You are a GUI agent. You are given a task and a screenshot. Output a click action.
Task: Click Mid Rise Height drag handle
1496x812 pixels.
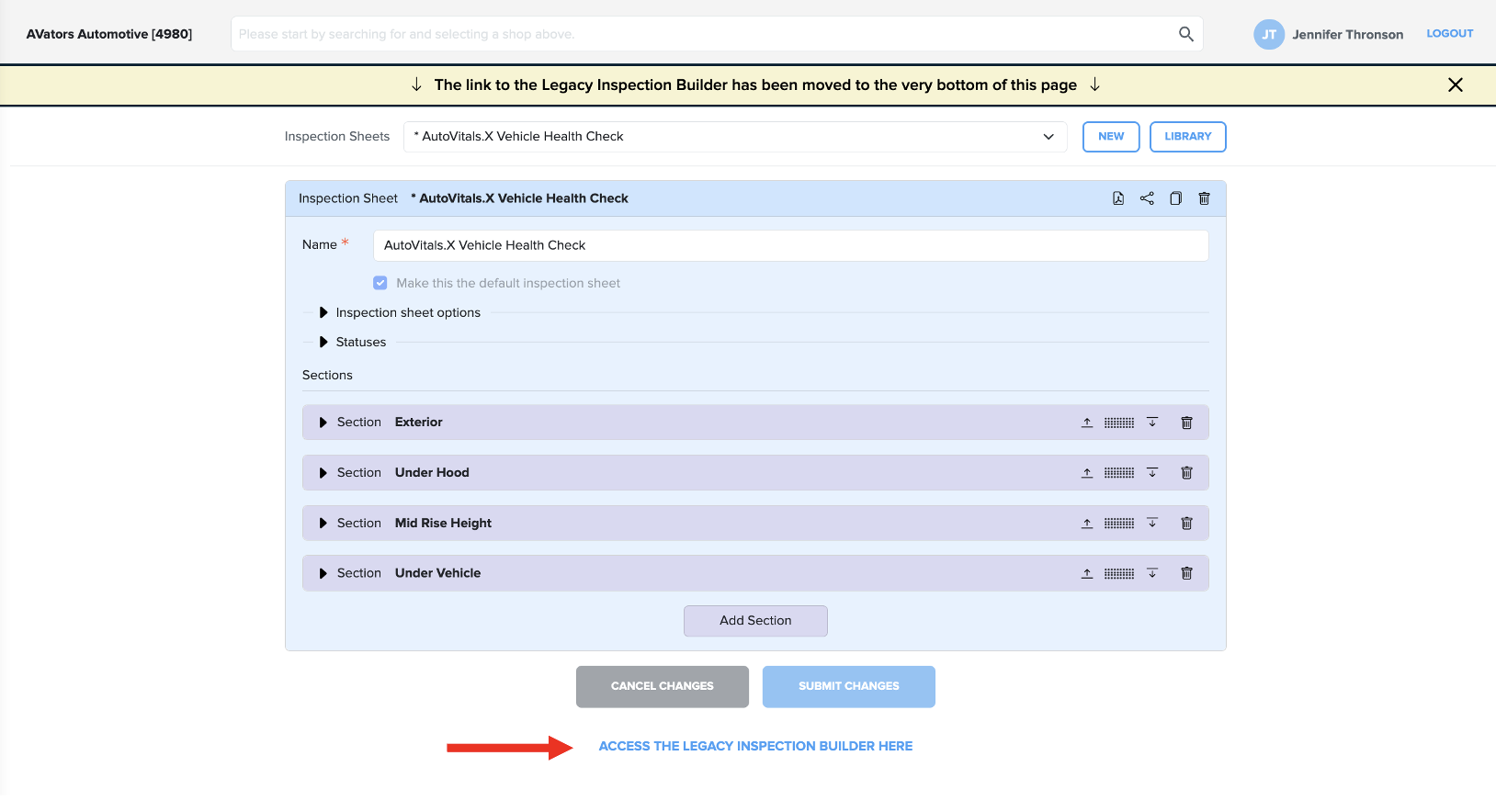point(1119,524)
